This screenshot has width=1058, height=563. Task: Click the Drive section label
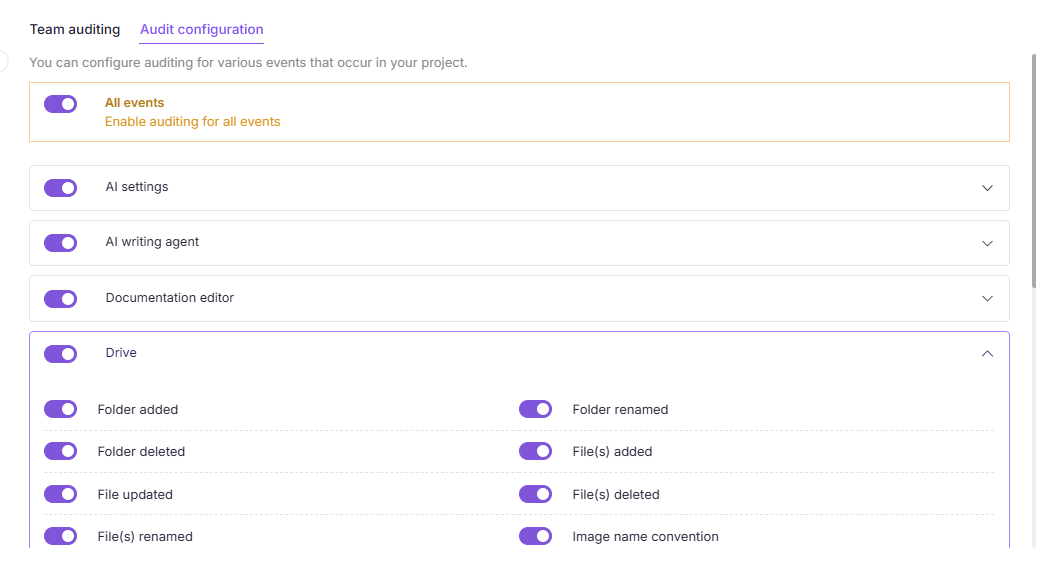121,352
